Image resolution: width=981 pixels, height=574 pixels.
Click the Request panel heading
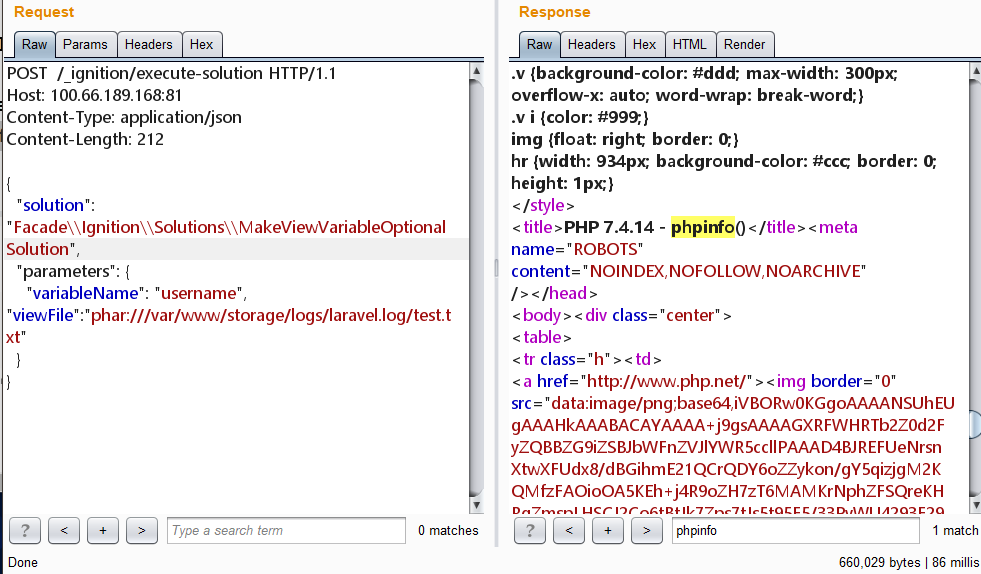[44, 12]
